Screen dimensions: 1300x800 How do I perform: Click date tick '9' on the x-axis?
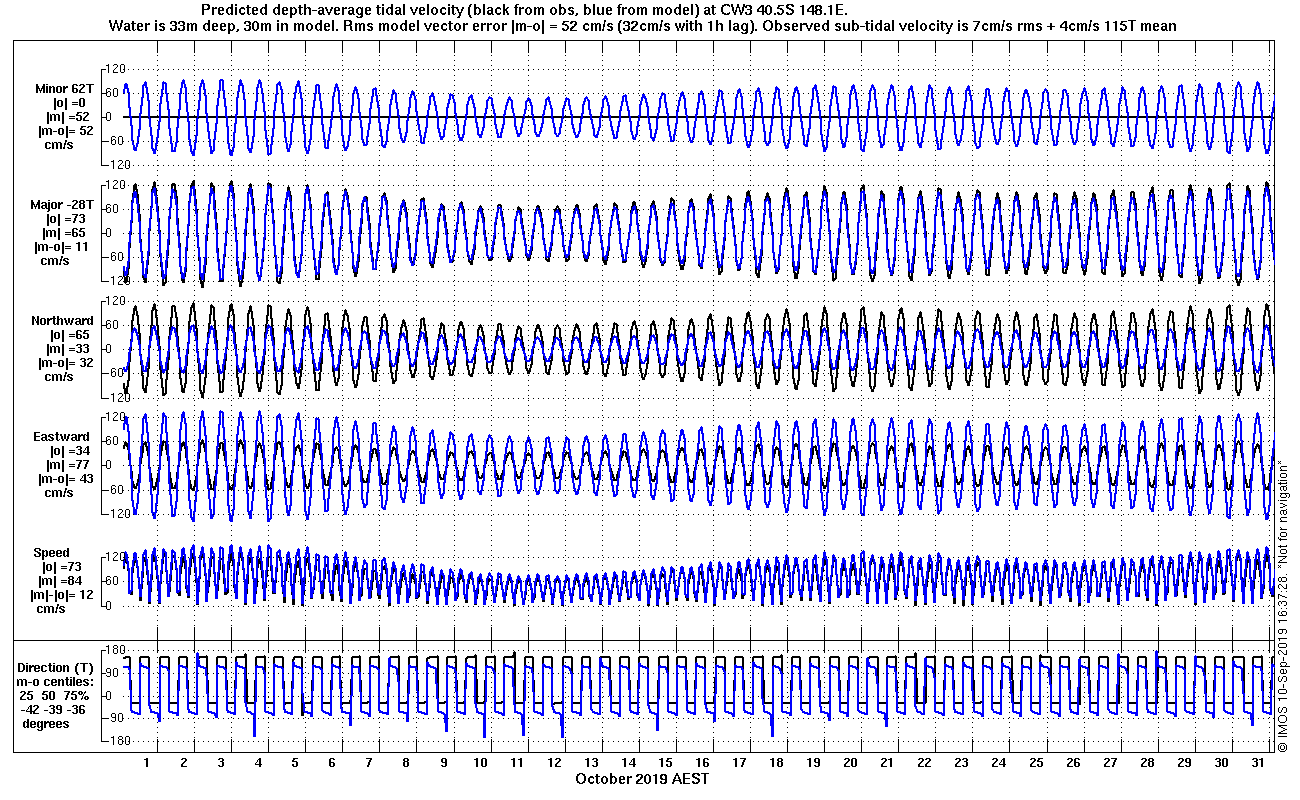443,763
